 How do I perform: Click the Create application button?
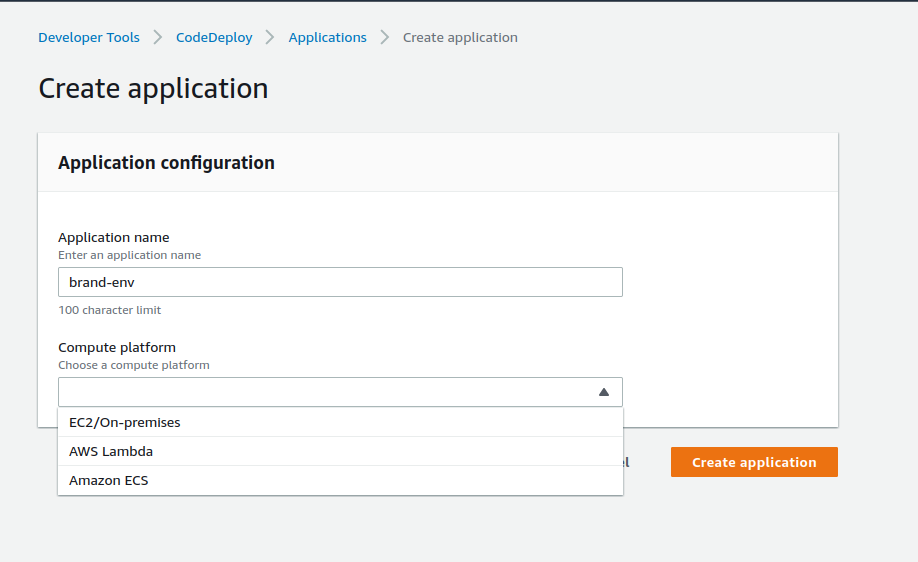[x=754, y=462]
